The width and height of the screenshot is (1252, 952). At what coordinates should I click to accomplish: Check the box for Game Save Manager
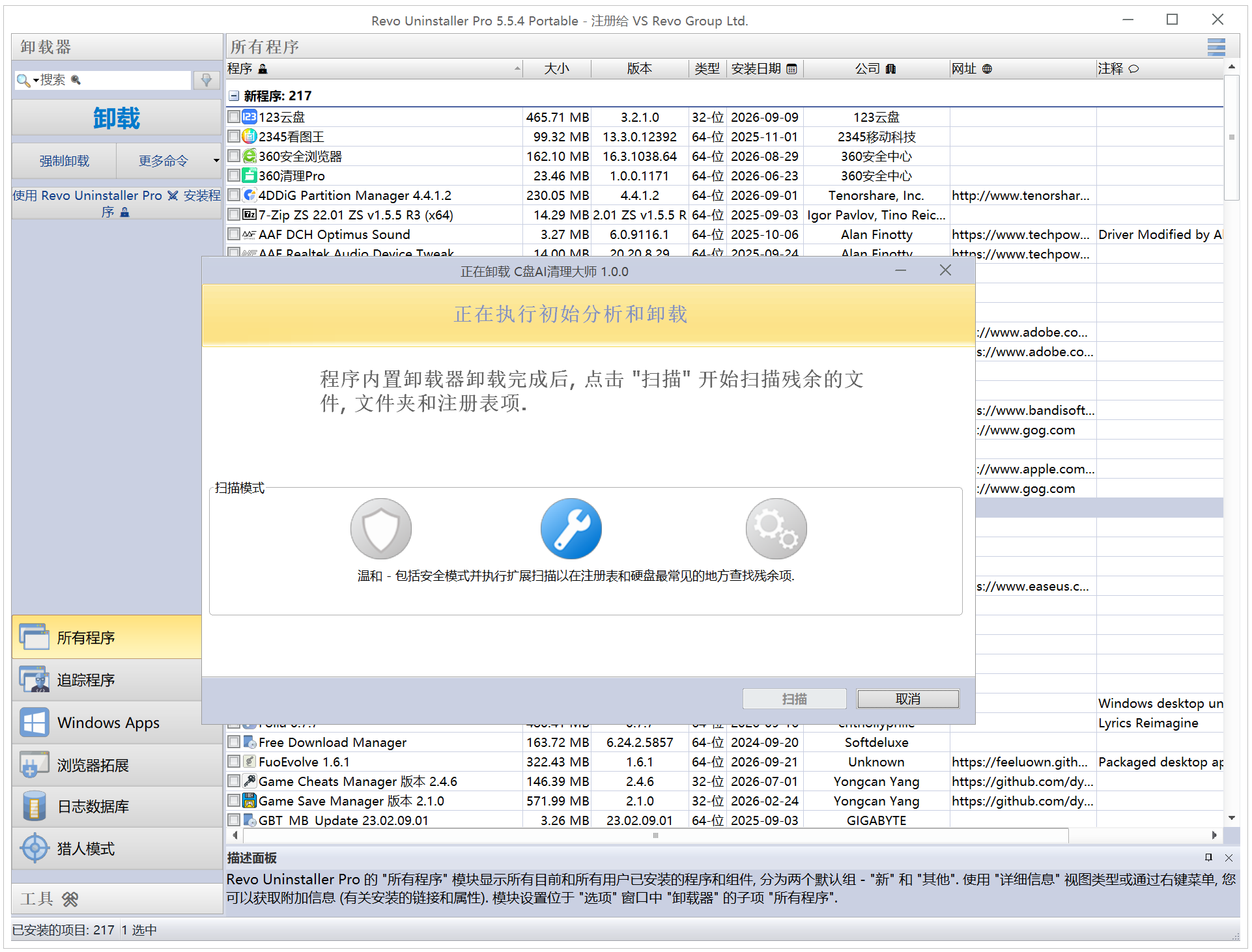[x=234, y=801]
